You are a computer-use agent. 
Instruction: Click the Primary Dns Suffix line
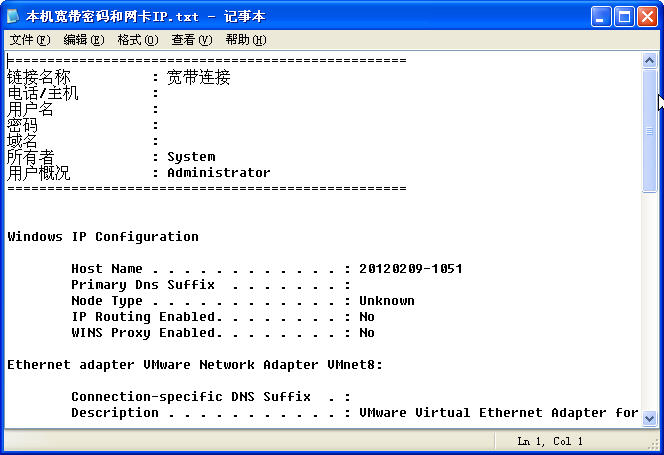(x=211, y=285)
